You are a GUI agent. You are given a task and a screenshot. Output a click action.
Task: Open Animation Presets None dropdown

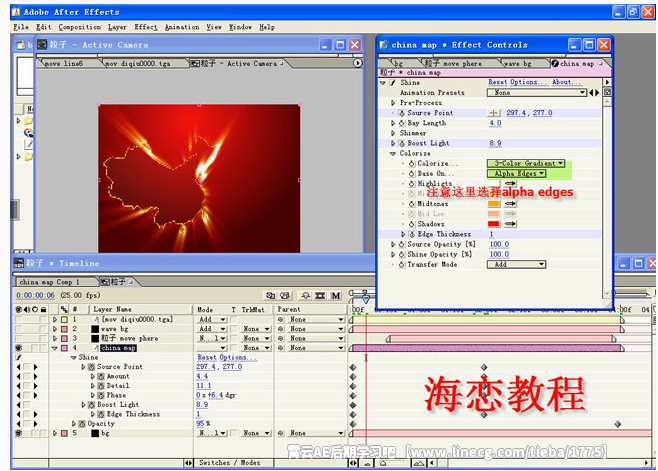point(536,93)
